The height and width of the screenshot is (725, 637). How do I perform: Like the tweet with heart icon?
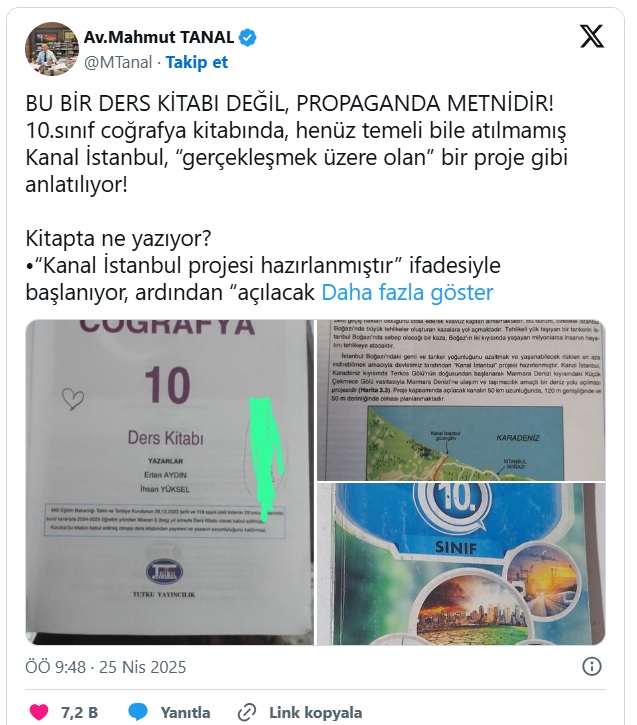pos(38,712)
